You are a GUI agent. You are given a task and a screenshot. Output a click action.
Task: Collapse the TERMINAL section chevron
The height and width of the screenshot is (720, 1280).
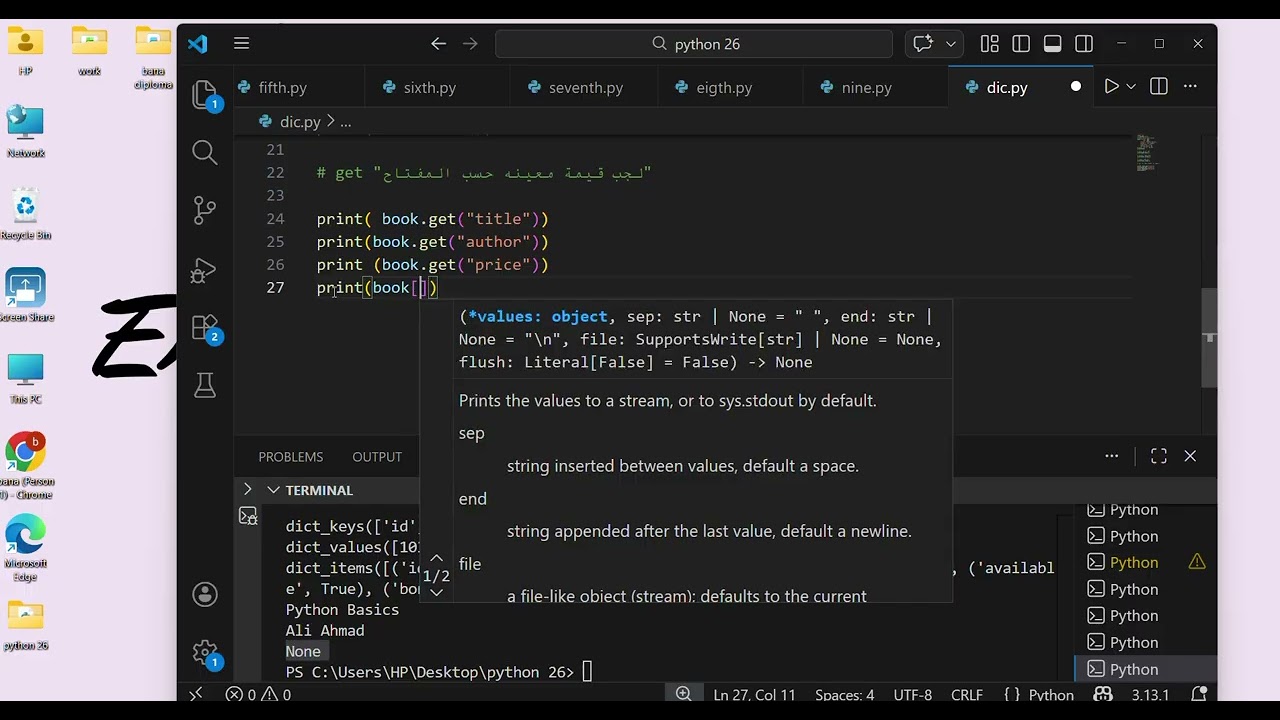coord(273,490)
